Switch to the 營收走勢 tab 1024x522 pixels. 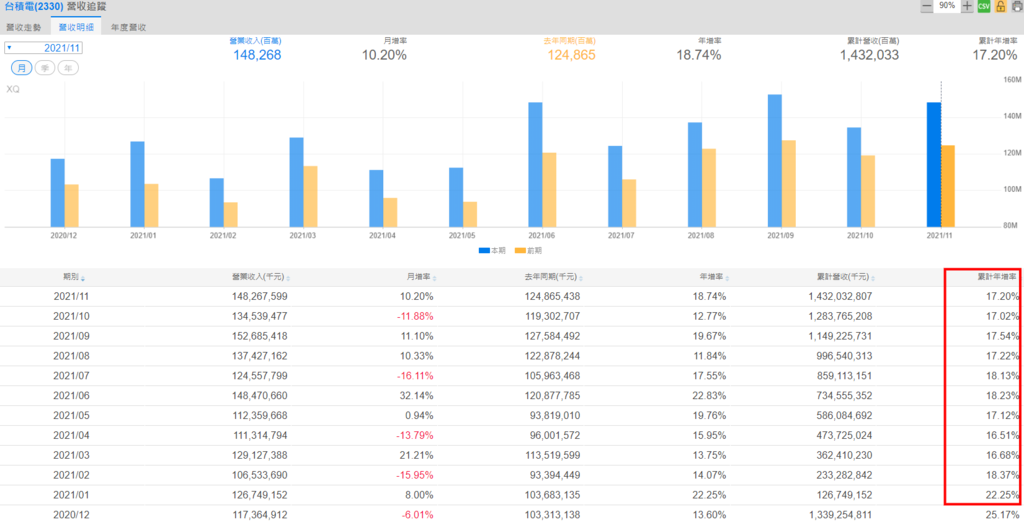24,27
